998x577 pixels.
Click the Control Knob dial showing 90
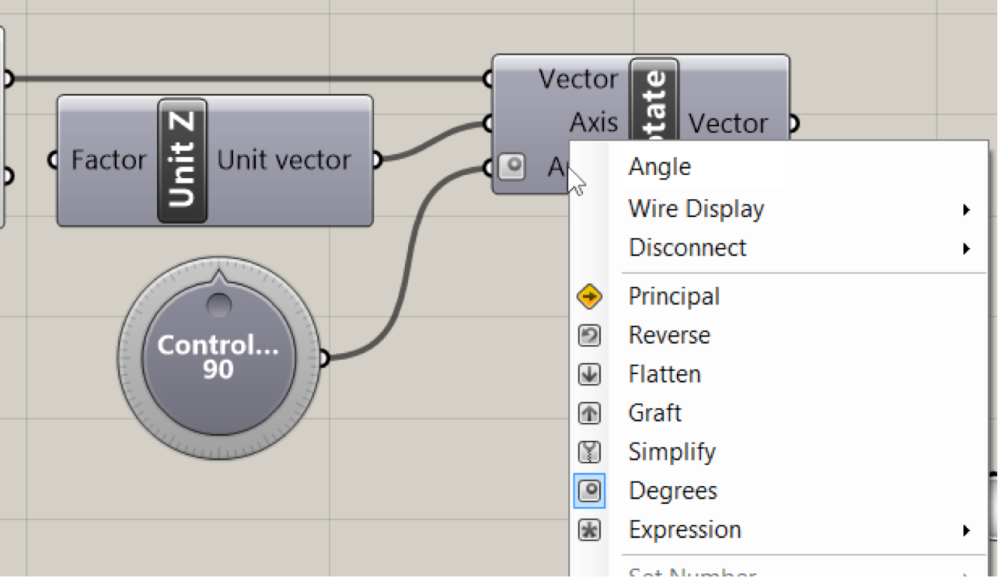[x=218, y=358]
